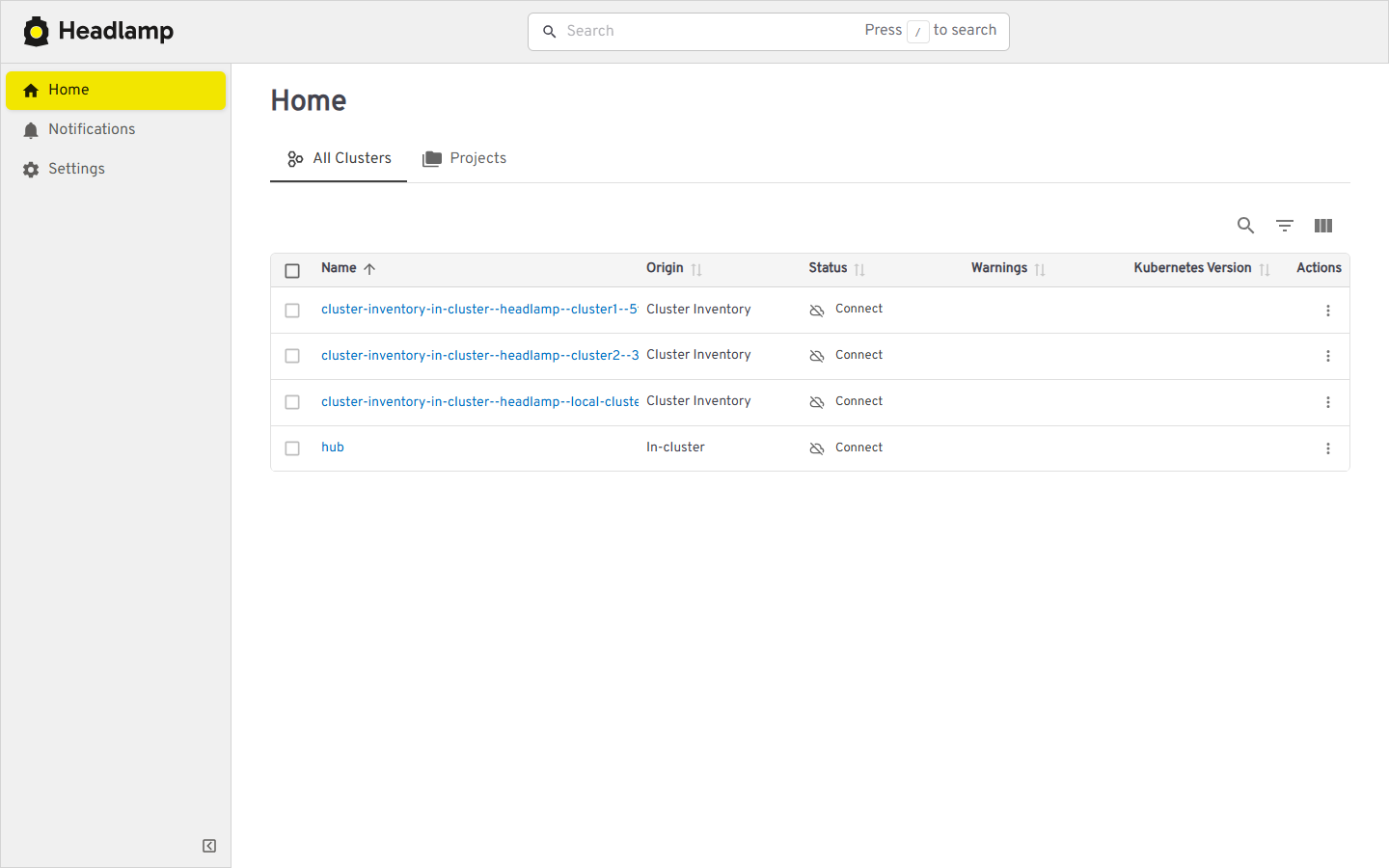1389x868 pixels.
Task: Click Connect status for hub row
Action: (846, 448)
